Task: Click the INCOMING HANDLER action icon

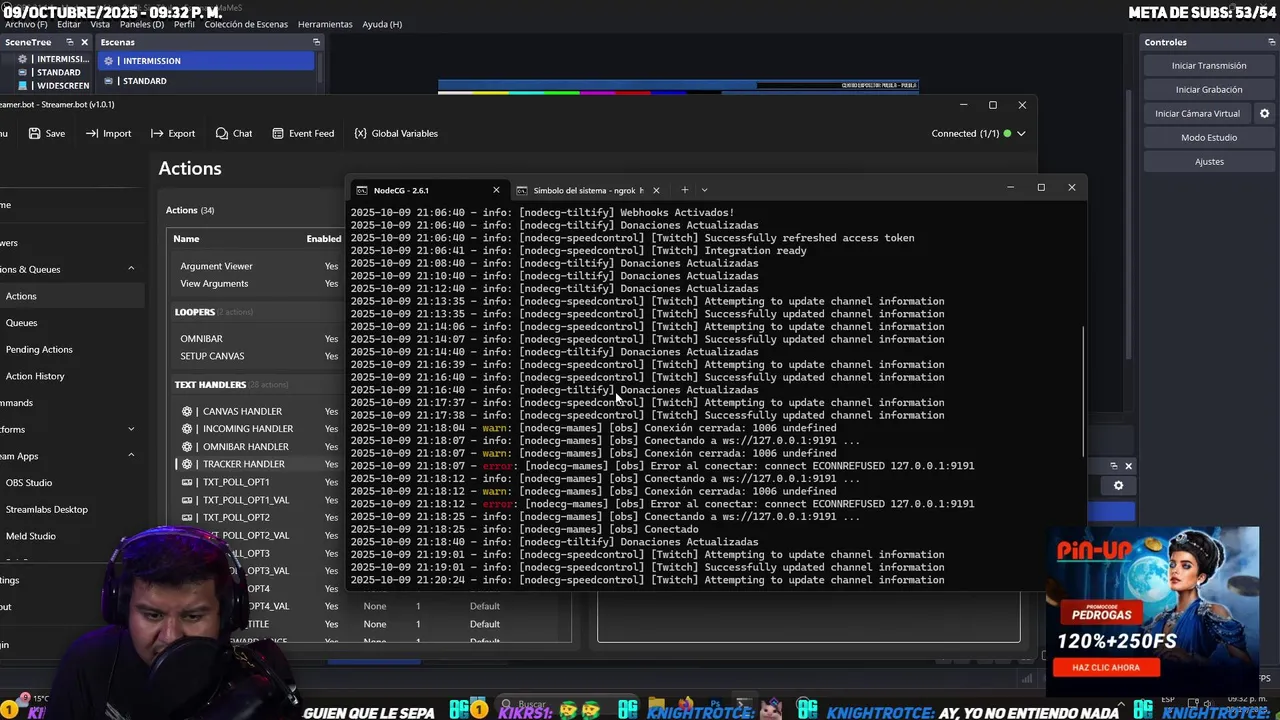Action: (187, 429)
